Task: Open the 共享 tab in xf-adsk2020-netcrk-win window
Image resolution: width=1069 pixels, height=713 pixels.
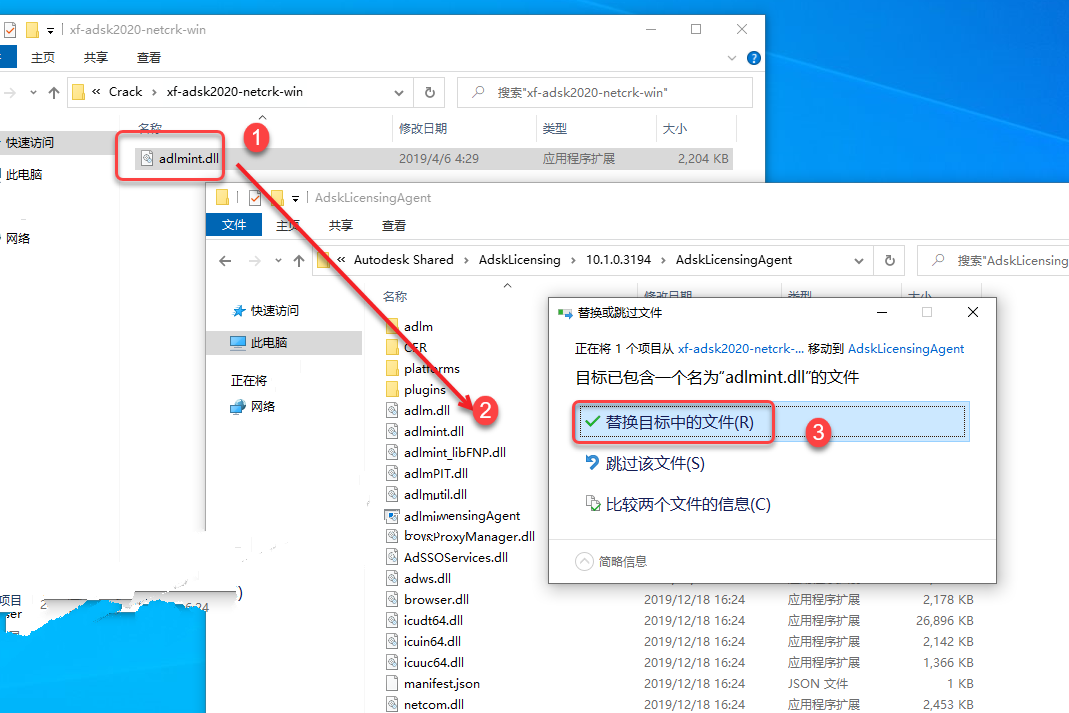Action: (95, 58)
